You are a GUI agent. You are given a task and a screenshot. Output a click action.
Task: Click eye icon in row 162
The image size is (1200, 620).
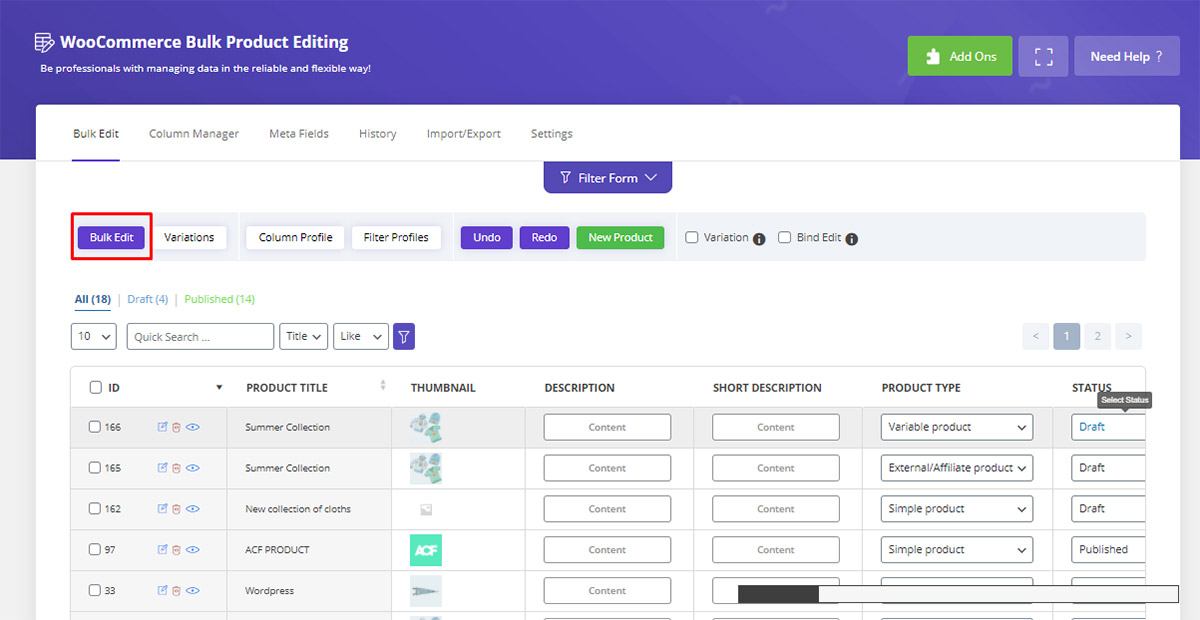(192, 509)
